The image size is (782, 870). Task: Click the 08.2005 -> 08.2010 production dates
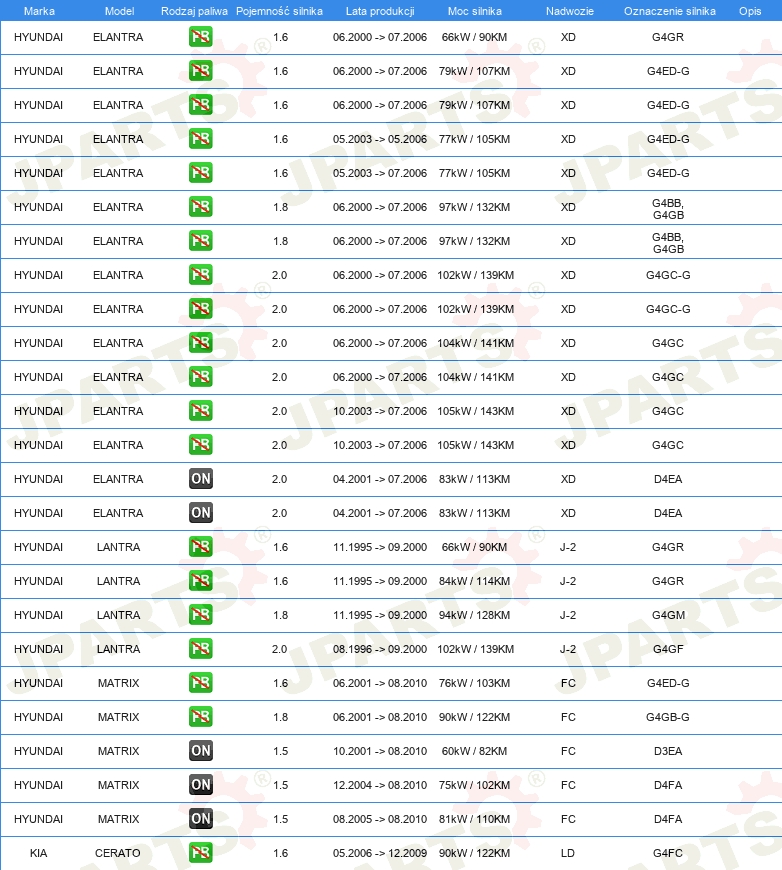click(380, 819)
